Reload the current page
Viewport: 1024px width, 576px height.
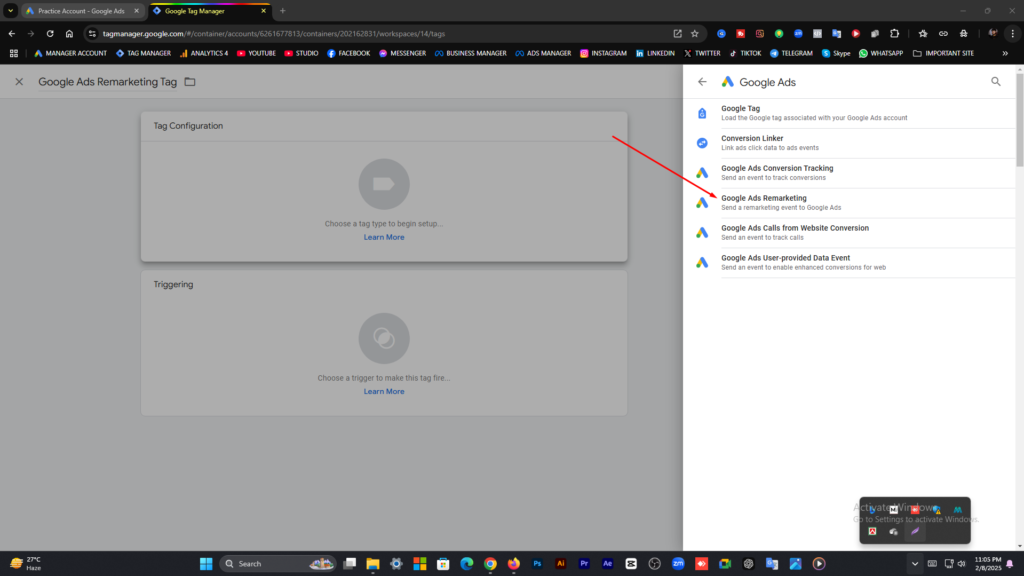click(x=50, y=33)
